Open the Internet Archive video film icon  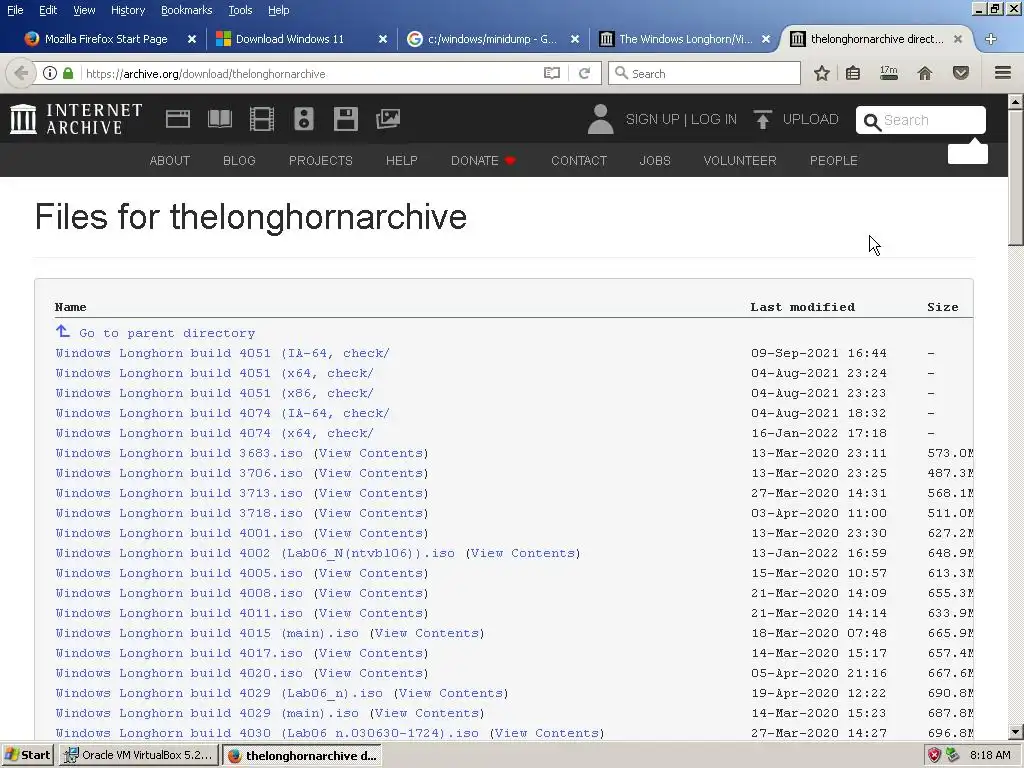pos(261,119)
